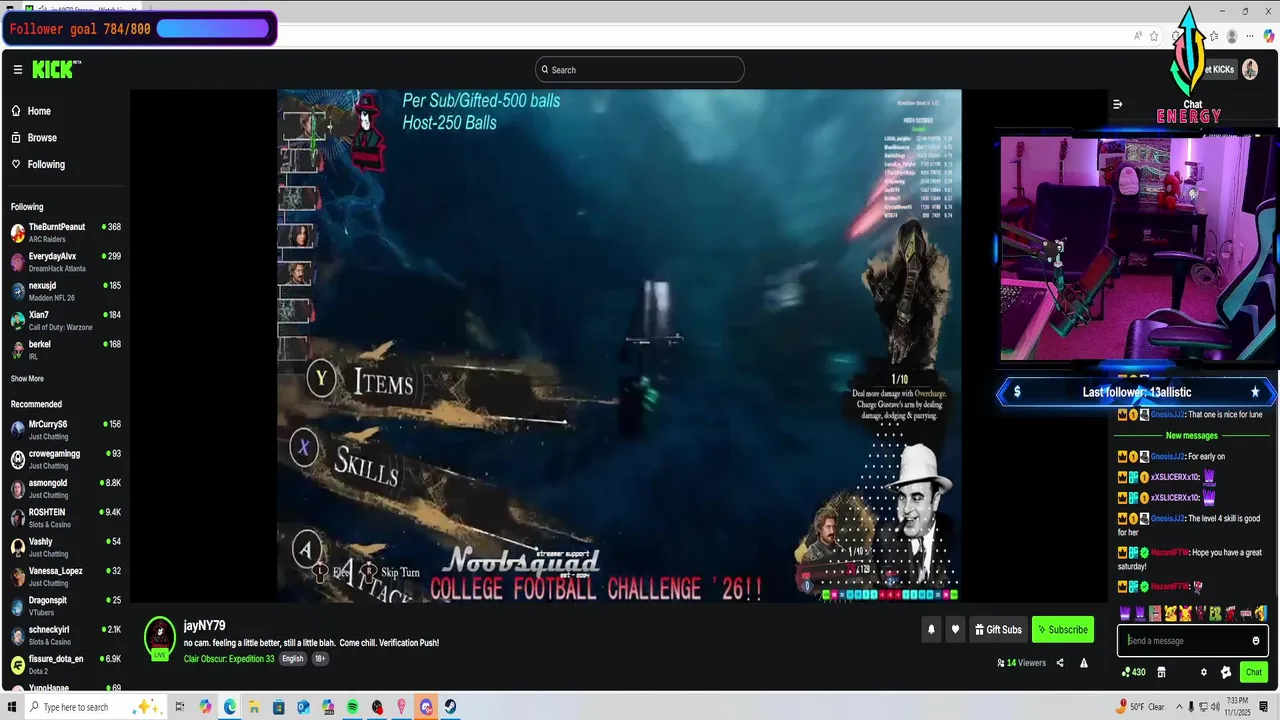Click the English language tag
The width and height of the screenshot is (1280, 720).
pos(293,659)
